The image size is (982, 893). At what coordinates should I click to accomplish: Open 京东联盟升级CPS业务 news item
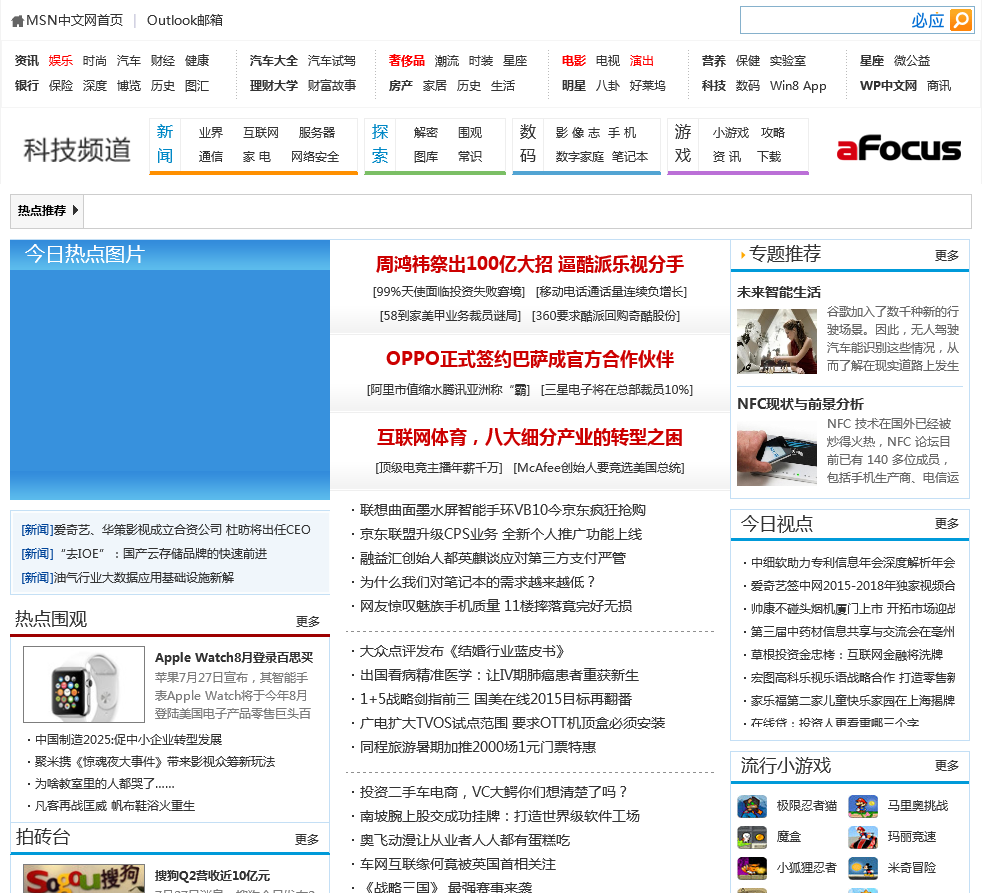[x=500, y=534]
